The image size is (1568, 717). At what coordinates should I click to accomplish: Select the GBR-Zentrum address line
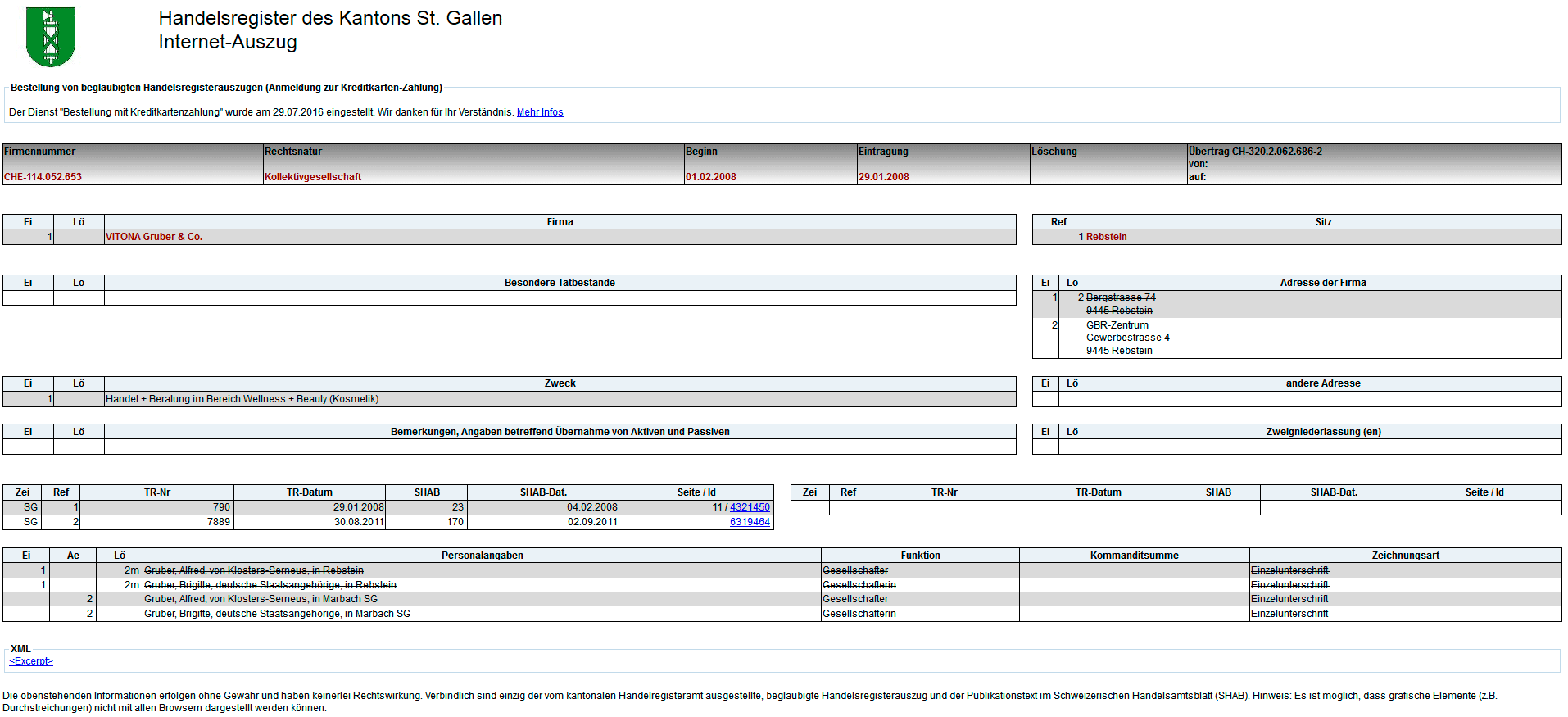point(1117,325)
